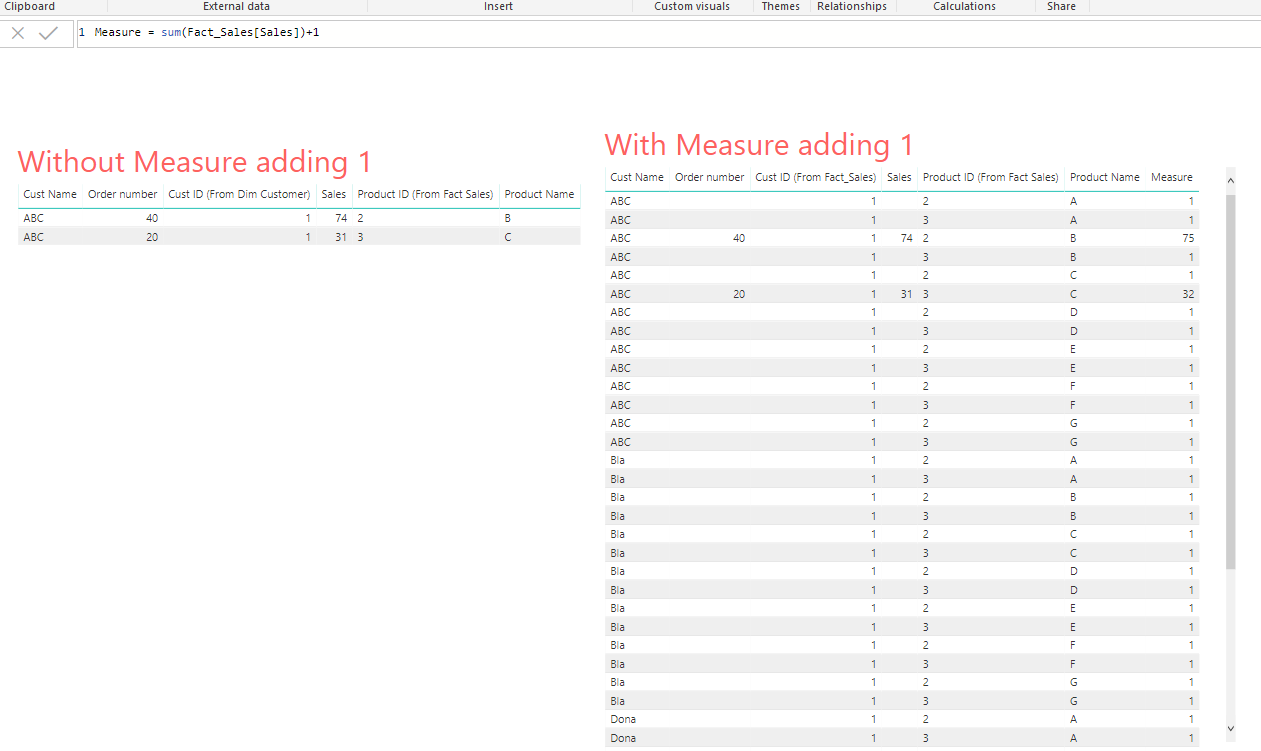1261x751 pixels.
Task: Click the Clipboard ribbon group label
Action: (x=30, y=6)
